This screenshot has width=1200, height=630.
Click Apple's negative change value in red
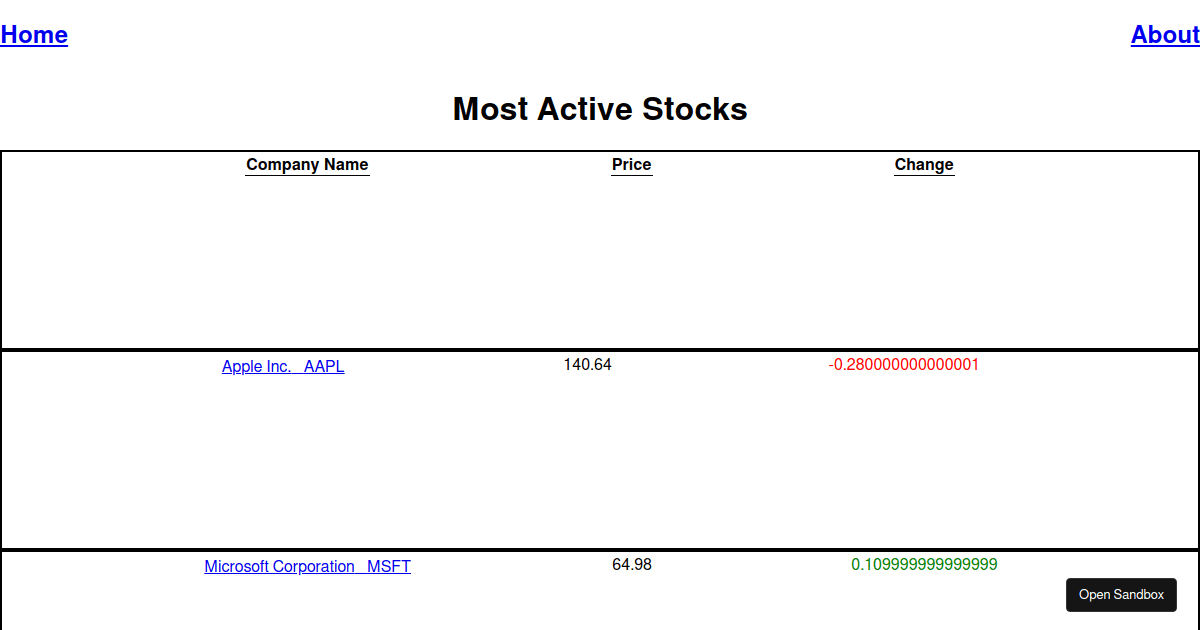pyautogui.click(x=904, y=364)
